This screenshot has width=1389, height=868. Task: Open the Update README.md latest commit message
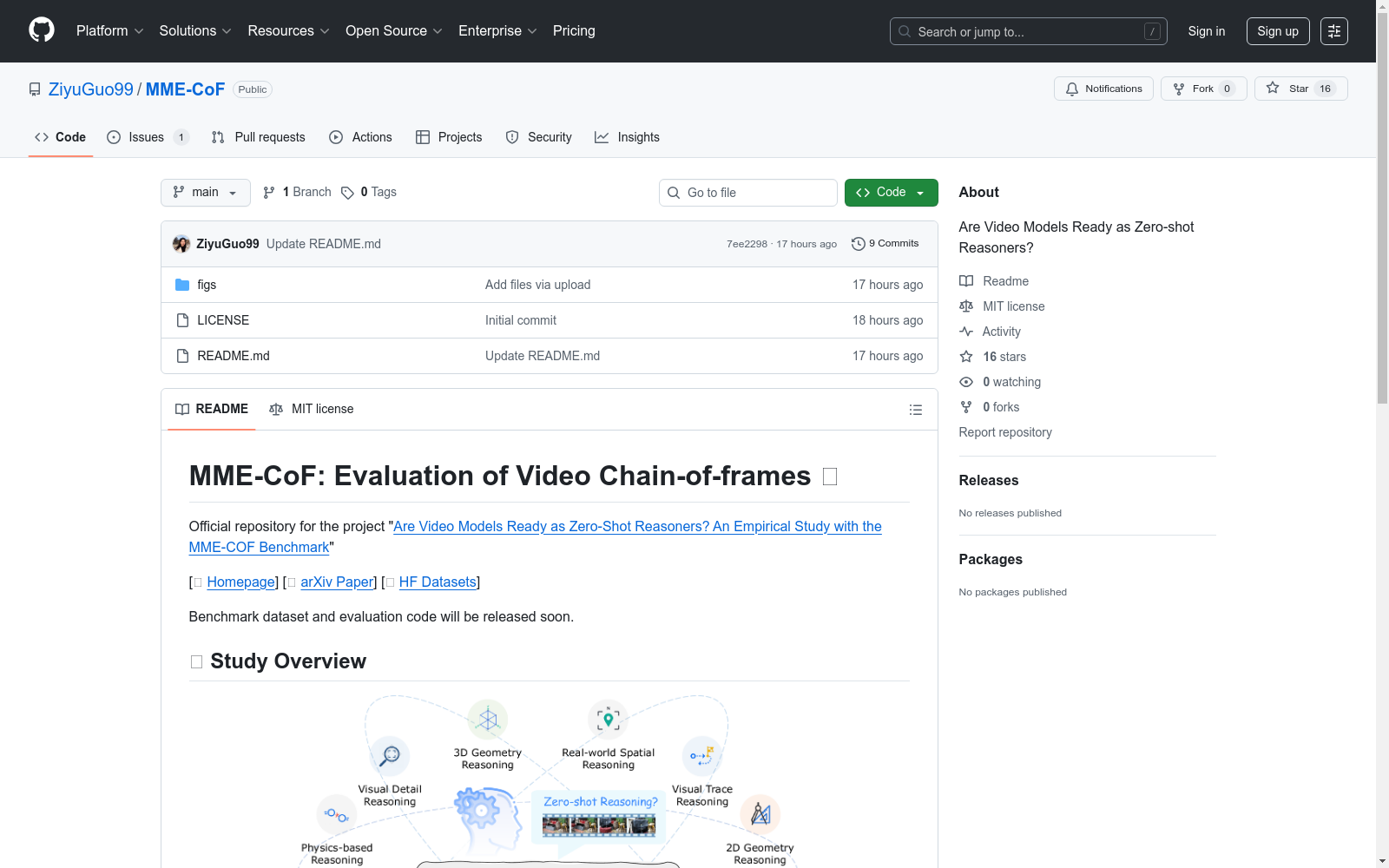pyautogui.click(x=324, y=244)
